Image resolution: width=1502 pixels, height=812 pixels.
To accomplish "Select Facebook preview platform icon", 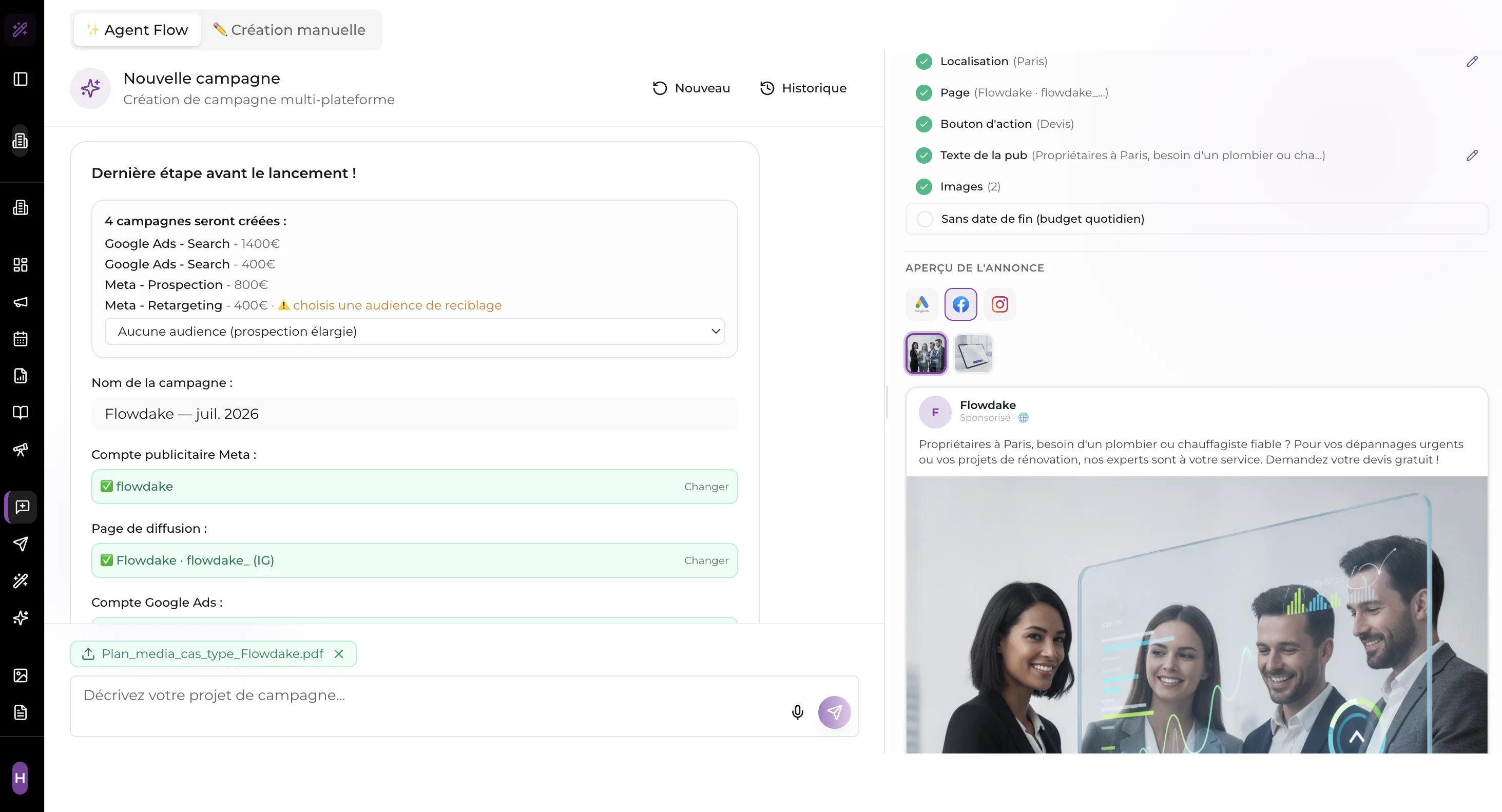I will pos(961,304).
